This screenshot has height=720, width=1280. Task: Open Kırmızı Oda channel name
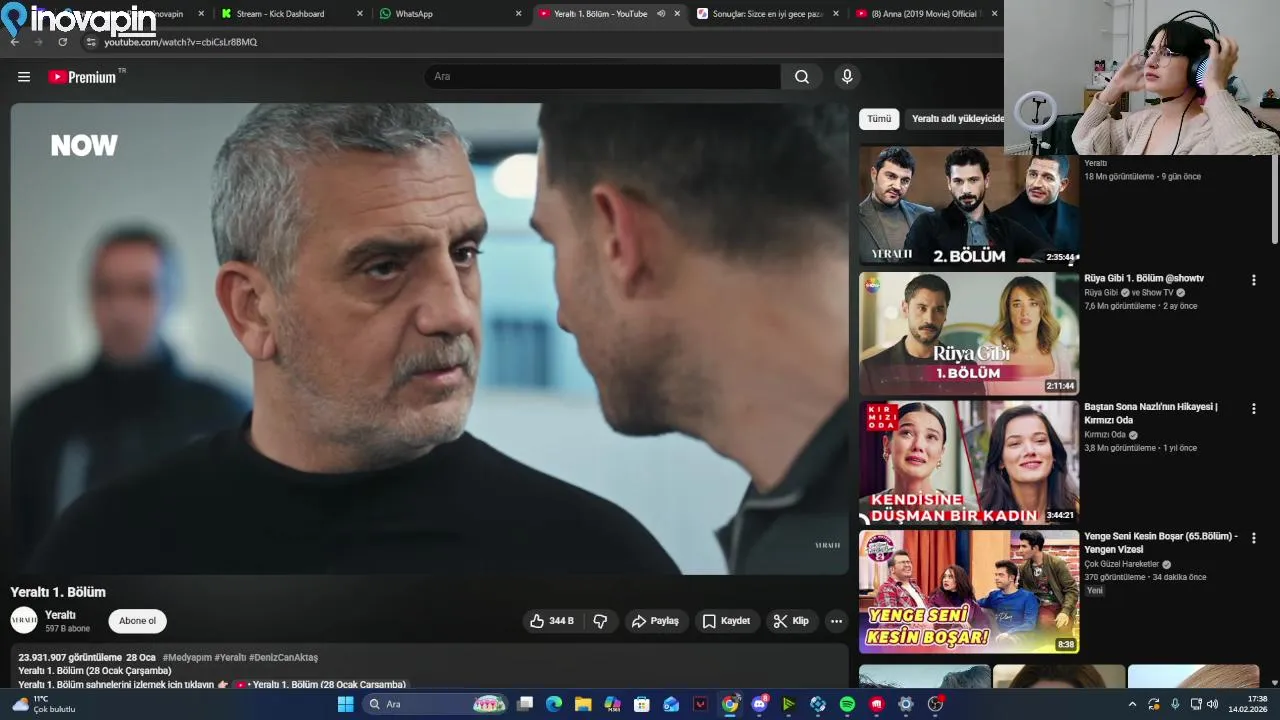1105,435
